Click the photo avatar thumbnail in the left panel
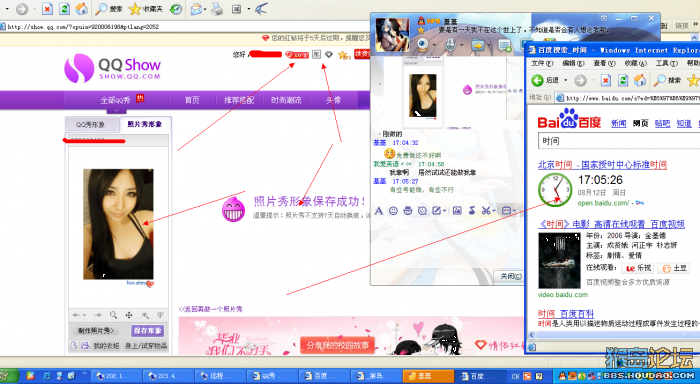Image resolution: width=700 pixels, height=384 pixels. tap(118, 224)
